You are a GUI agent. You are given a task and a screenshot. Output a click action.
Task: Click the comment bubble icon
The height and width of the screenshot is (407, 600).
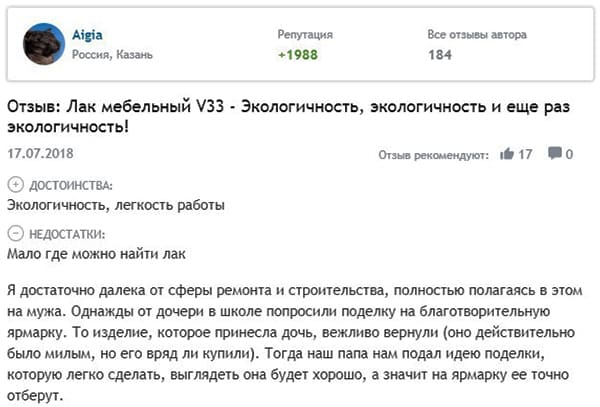[553, 155]
